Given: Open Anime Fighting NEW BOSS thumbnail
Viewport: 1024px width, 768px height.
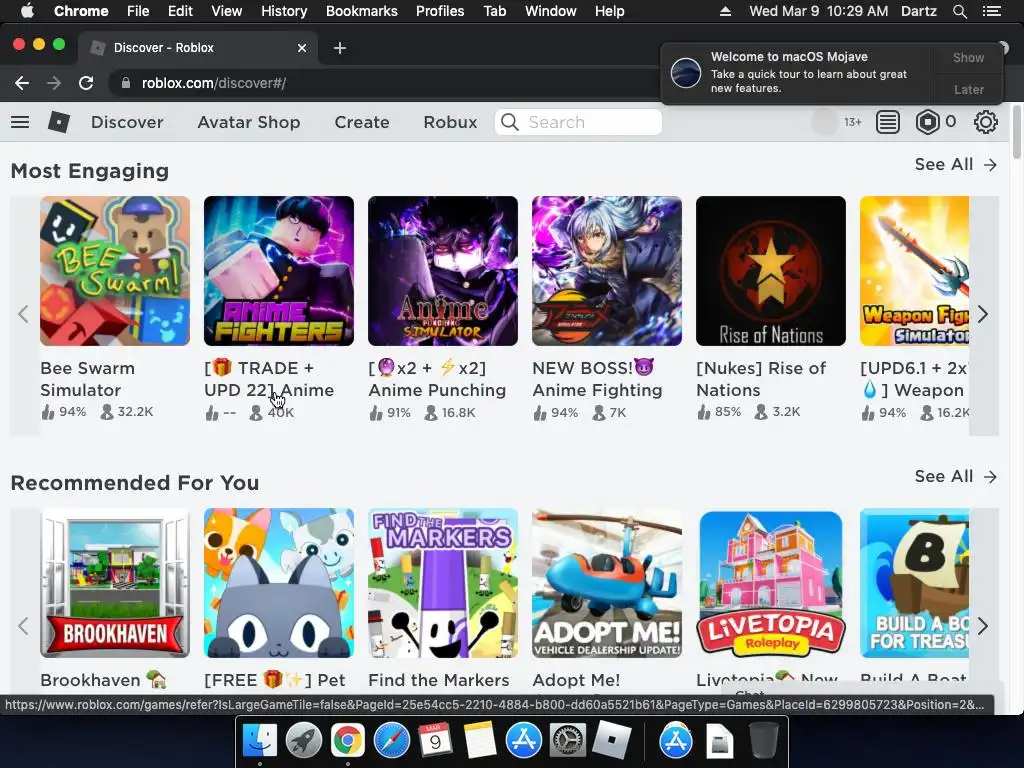Looking at the screenshot, I should [x=607, y=271].
